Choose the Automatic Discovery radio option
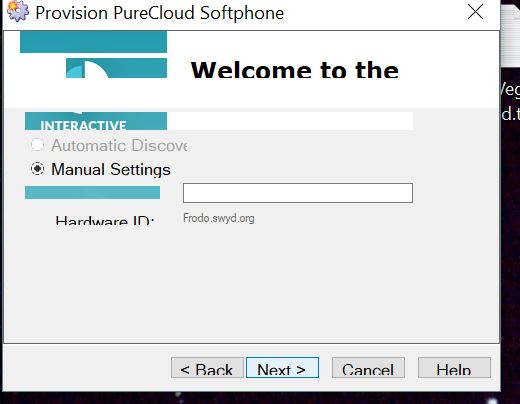Viewport: 520px width, 404px height. (37, 145)
